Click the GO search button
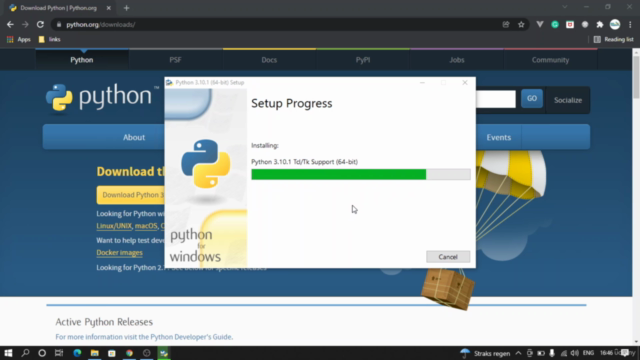 [x=532, y=99]
